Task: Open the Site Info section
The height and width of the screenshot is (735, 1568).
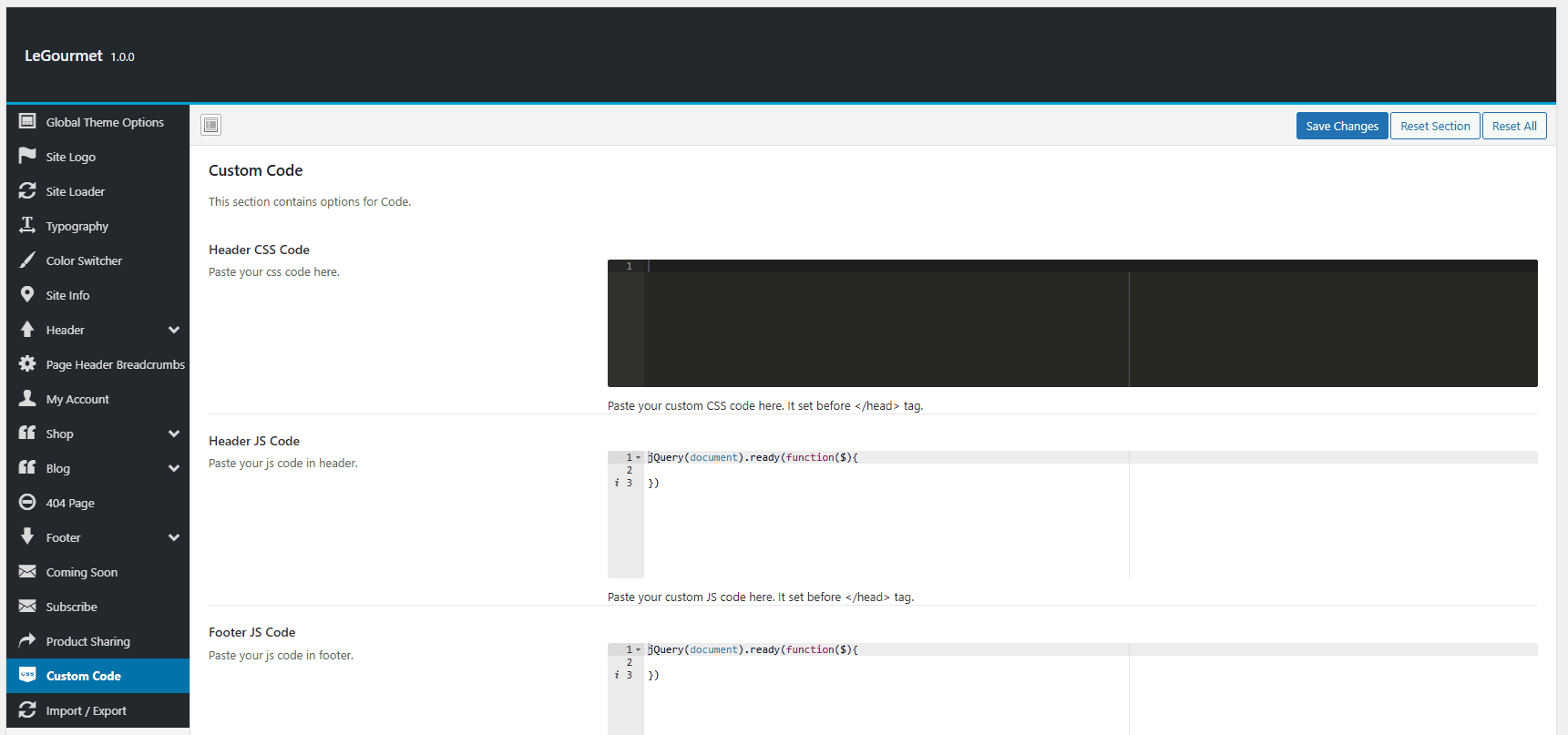Action: coord(97,295)
